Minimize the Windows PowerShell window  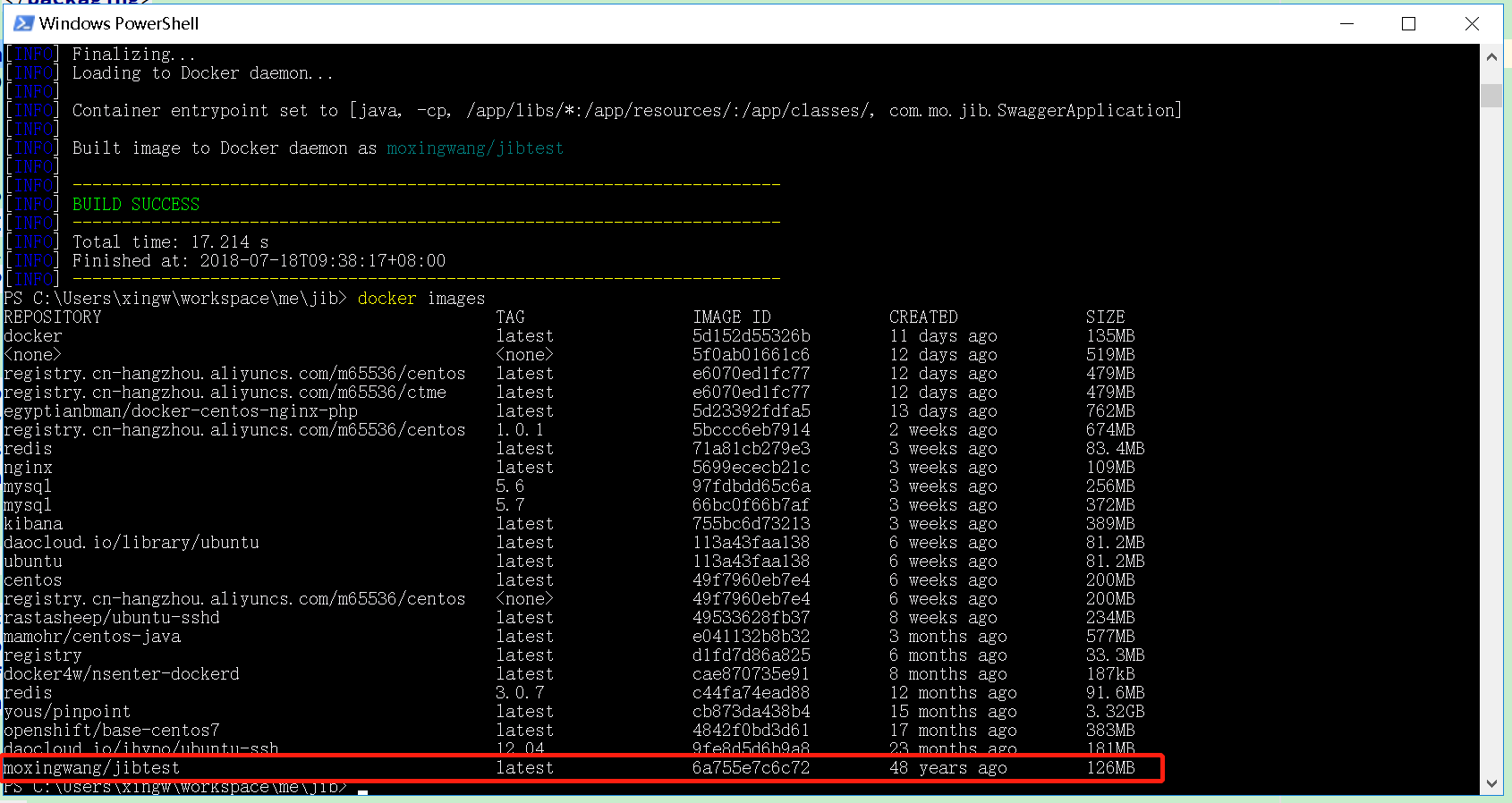click(1348, 24)
